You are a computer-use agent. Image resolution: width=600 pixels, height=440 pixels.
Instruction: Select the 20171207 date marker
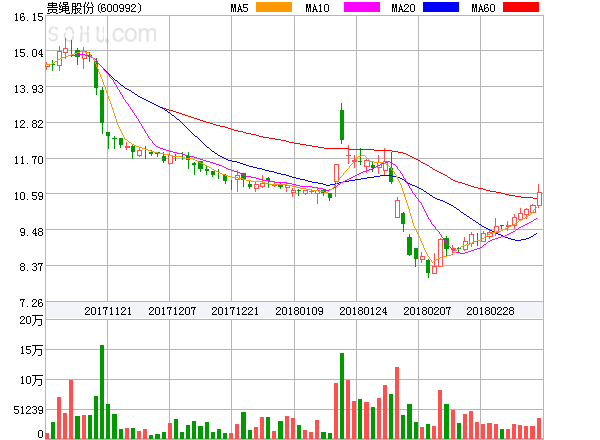coord(172,311)
